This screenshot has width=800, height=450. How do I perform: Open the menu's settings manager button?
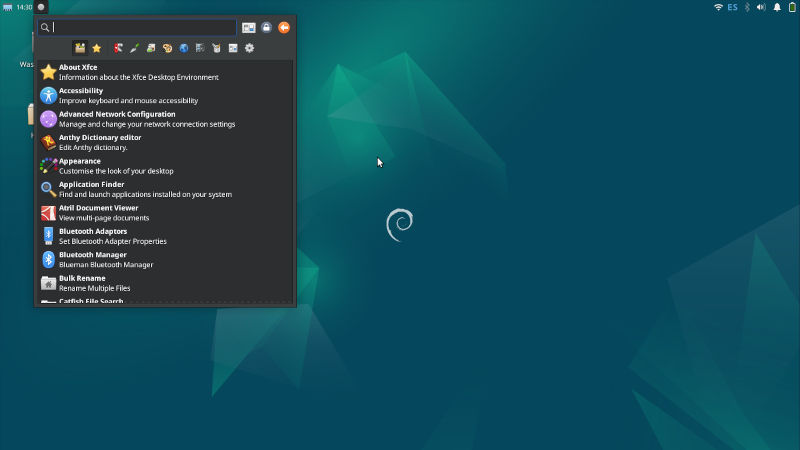[248, 28]
